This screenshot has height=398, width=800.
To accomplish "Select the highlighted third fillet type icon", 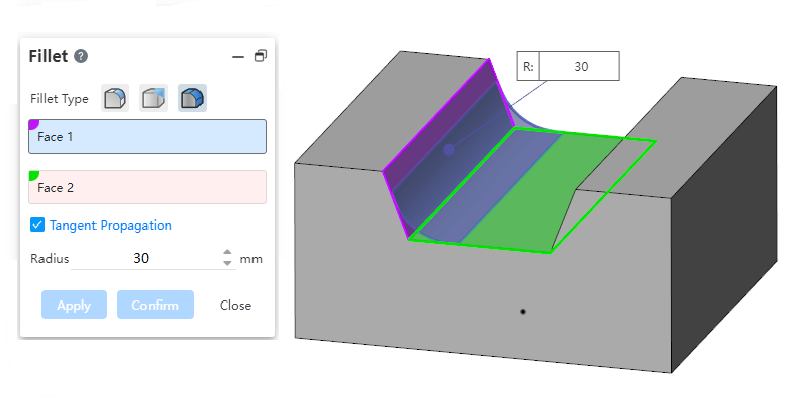I will coord(192,98).
